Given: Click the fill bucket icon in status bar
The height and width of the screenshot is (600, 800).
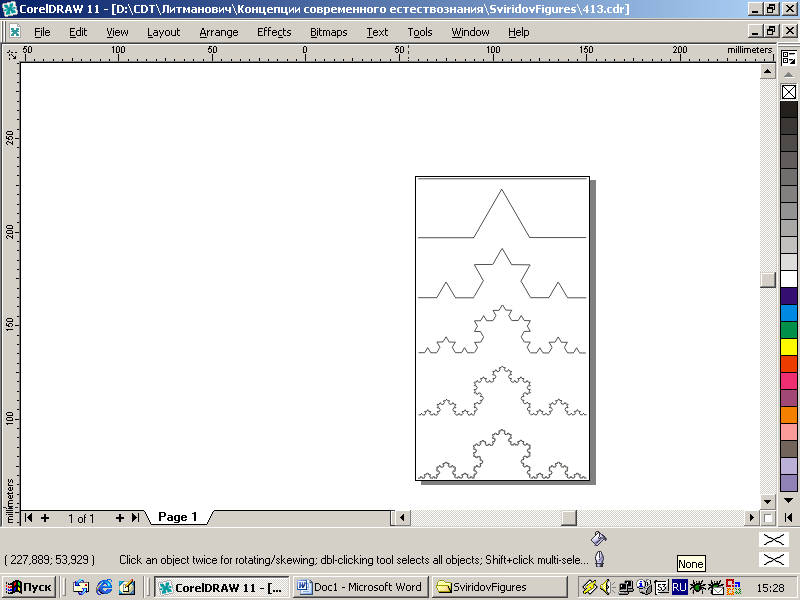Looking at the screenshot, I should pos(598,538).
